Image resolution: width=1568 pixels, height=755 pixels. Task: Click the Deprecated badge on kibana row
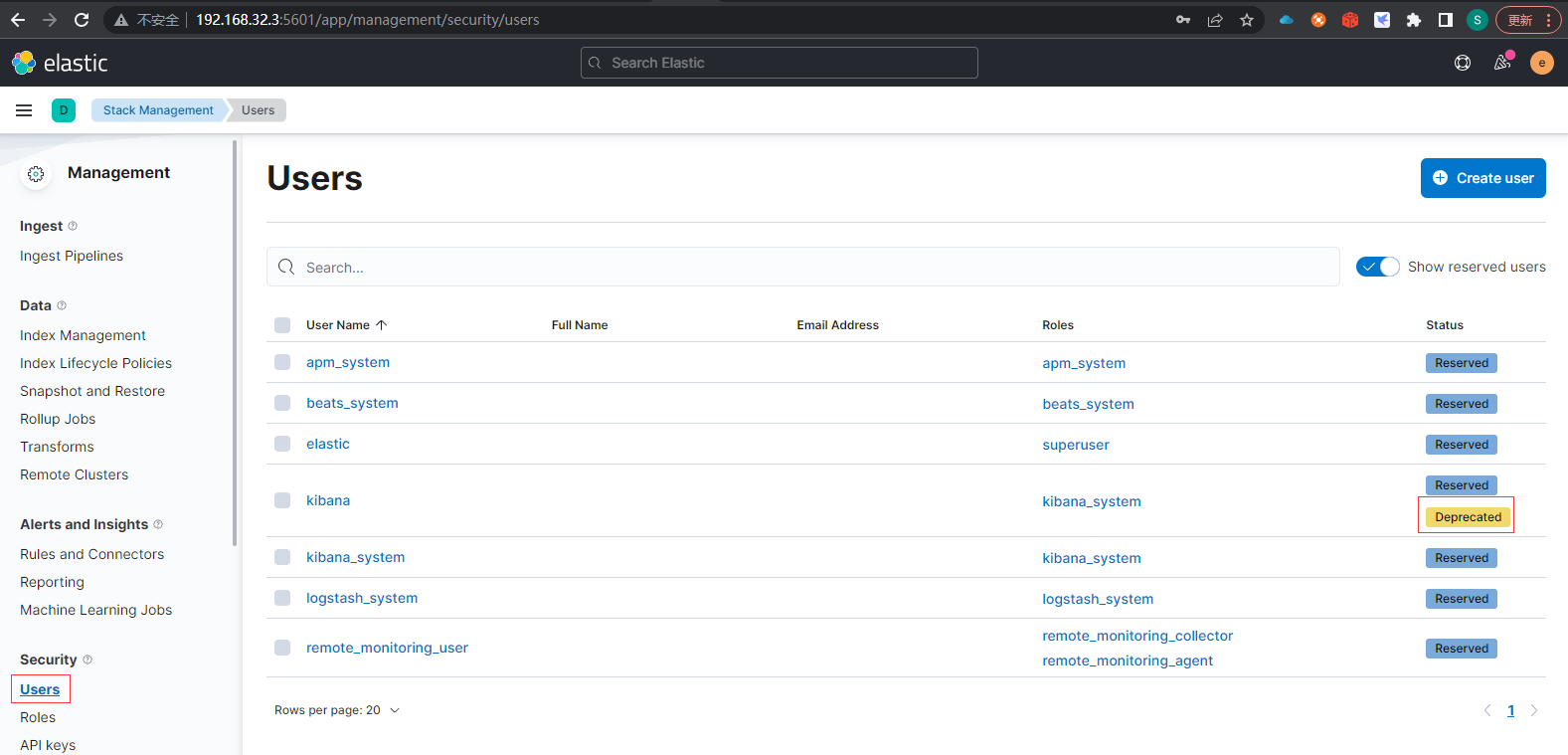(1468, 517)
